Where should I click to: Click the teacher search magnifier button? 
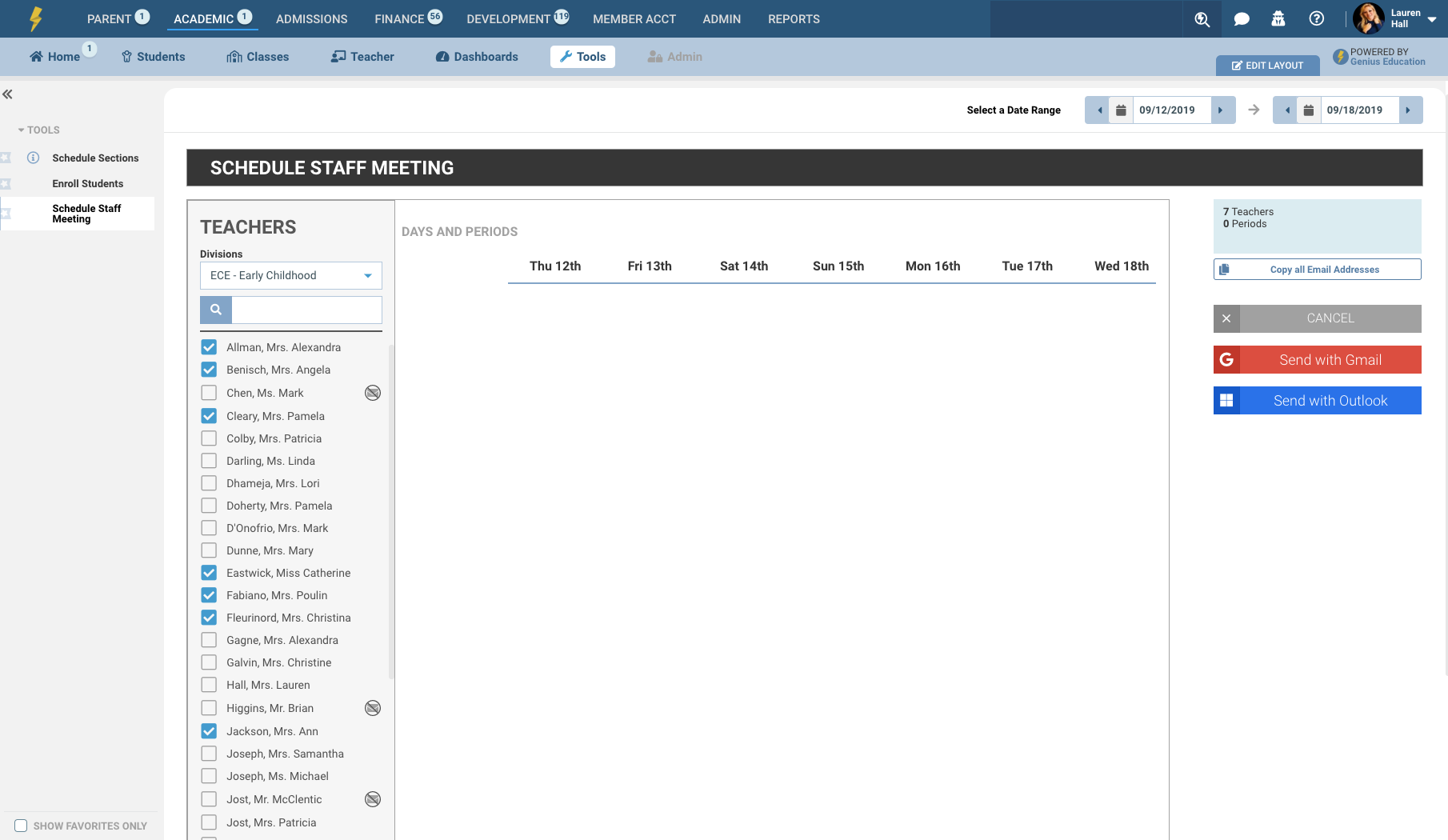[216, 310]
